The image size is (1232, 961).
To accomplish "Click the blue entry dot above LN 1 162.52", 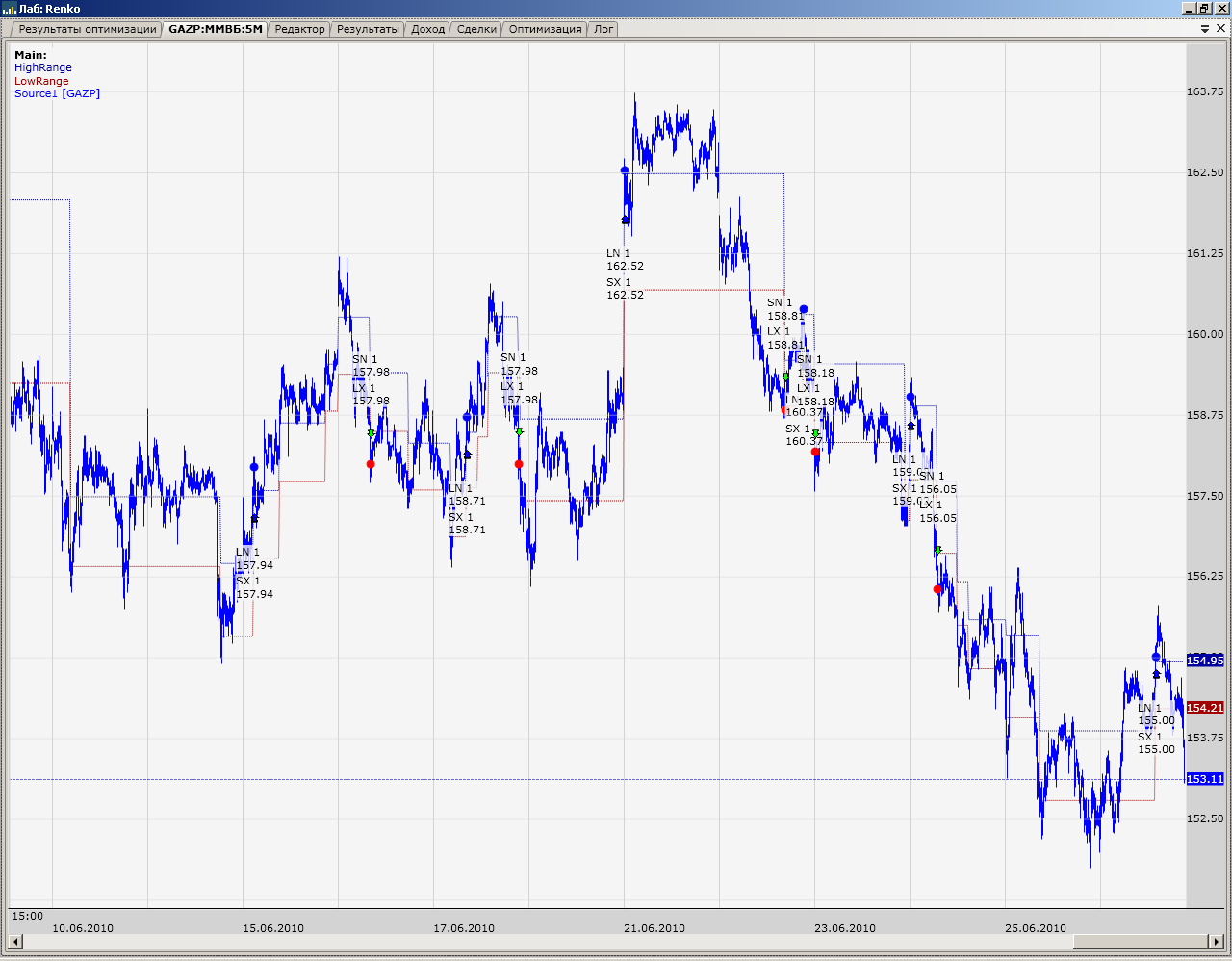I will 625,170.
